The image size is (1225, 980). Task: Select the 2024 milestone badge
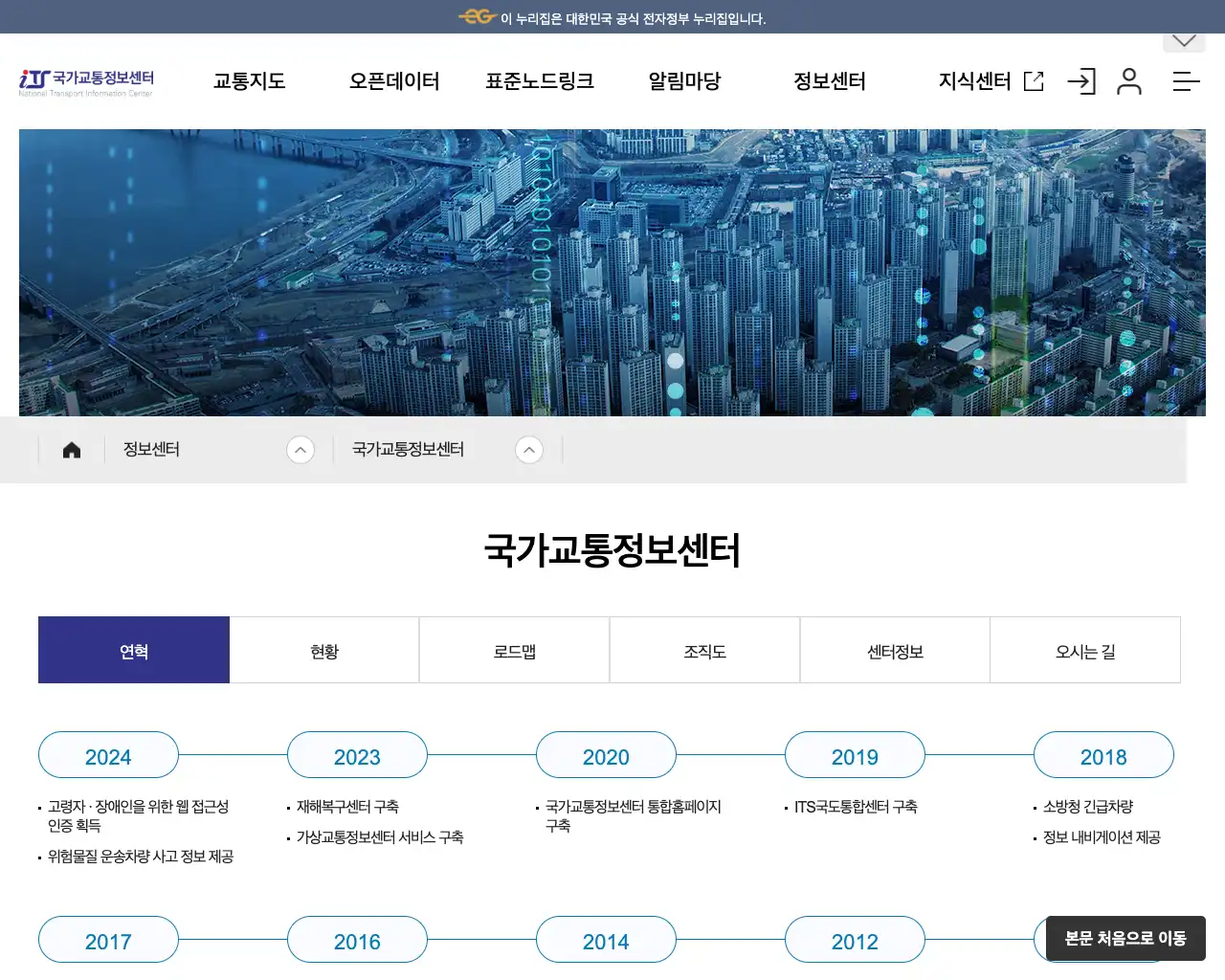click(x=108, y=755)
